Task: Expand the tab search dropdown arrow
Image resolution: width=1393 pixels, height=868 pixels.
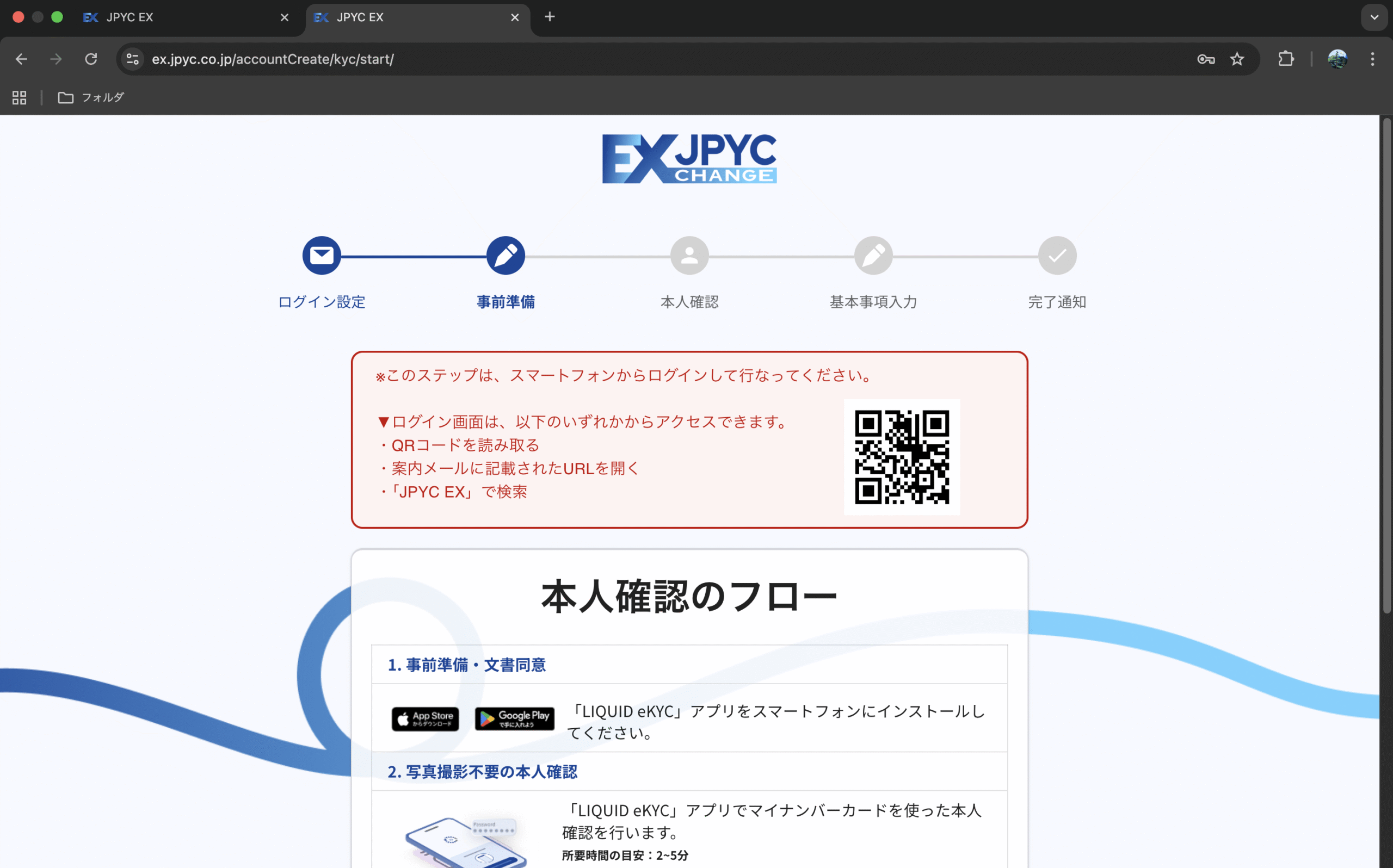Action: pos(1374,17)
